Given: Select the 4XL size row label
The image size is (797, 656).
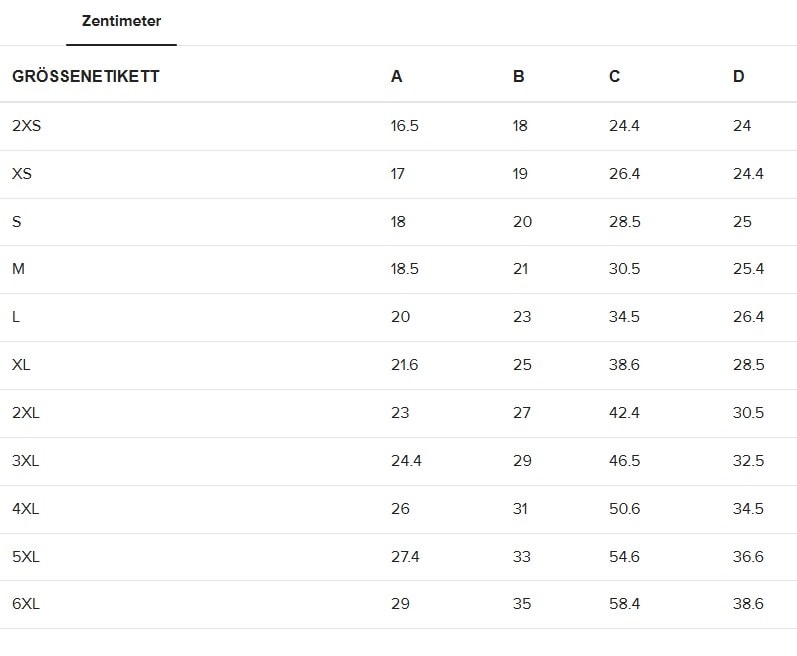Looking at the screenshot, I should coord(26,509).
